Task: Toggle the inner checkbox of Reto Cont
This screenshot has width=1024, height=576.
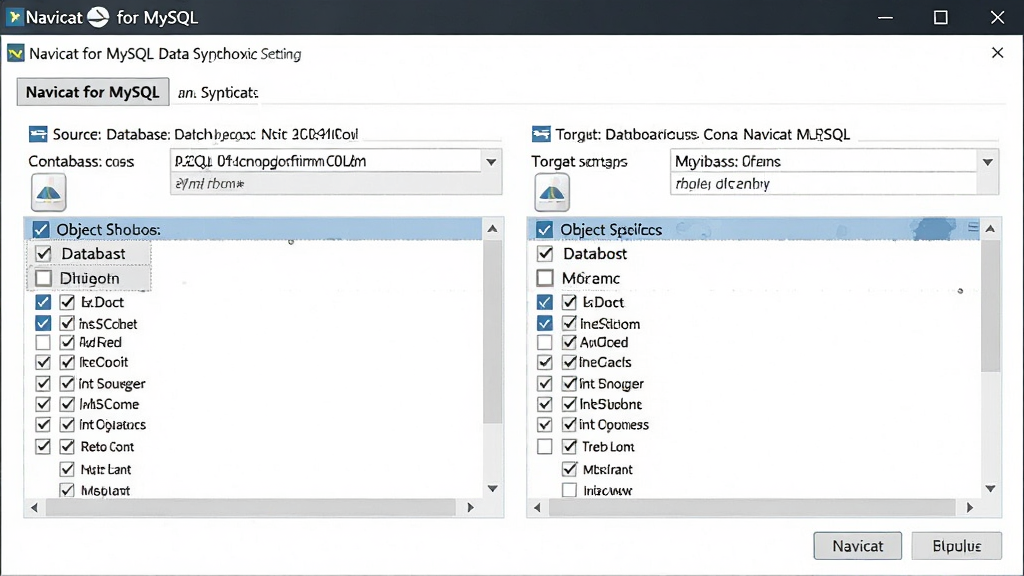Action: click(67, 447)
